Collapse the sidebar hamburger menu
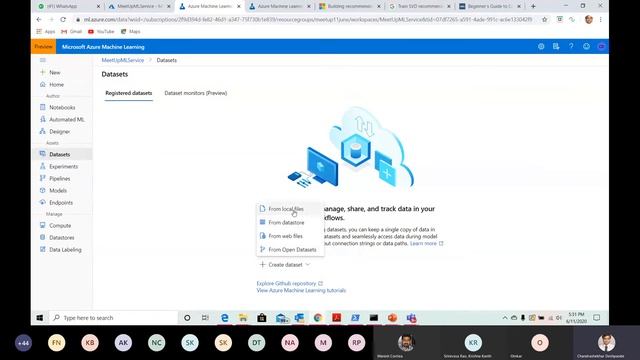 [42, 60]
